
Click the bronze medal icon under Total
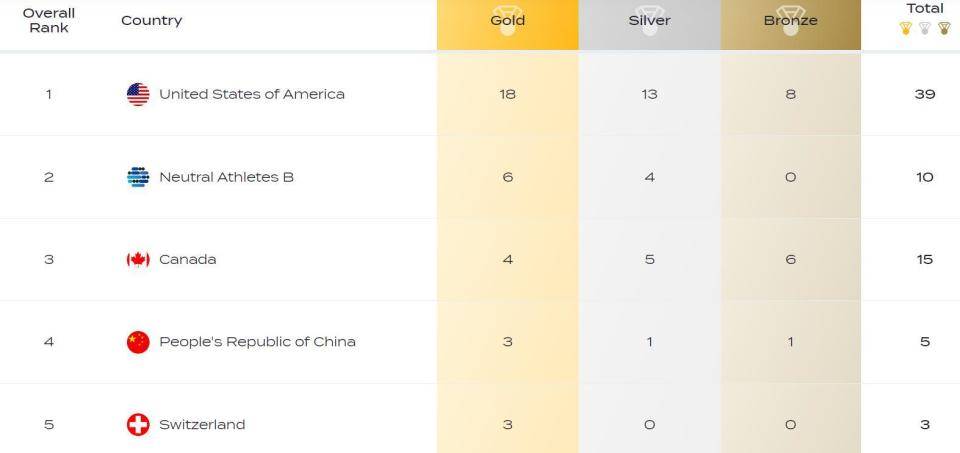coord(944,28)
